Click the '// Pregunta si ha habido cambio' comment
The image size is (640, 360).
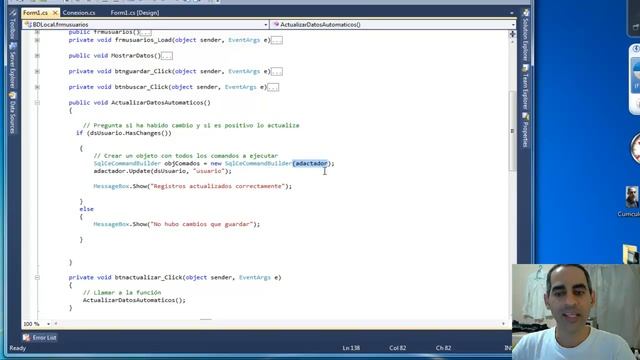click(191, 125)
